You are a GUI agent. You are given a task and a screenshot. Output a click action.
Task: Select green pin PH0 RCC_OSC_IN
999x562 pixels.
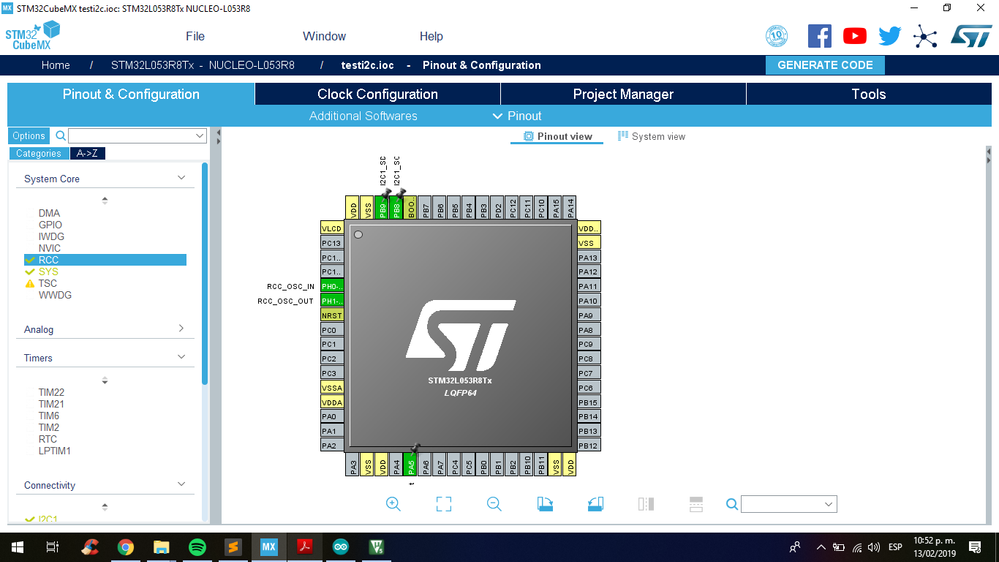332,286
